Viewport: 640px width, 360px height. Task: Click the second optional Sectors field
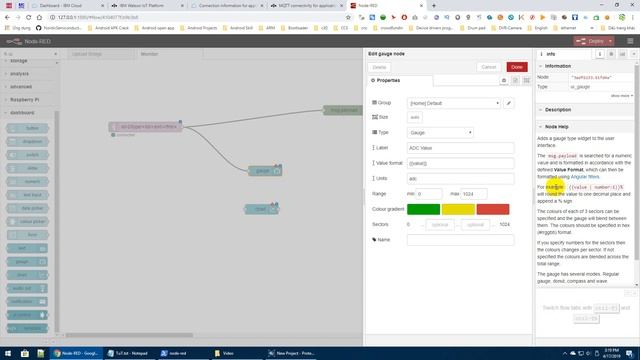coord(475,225)
